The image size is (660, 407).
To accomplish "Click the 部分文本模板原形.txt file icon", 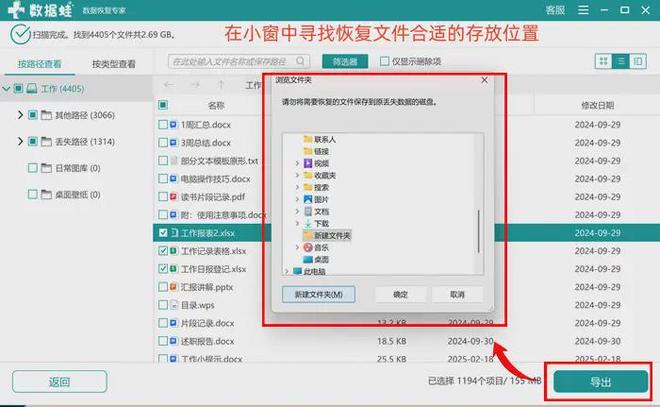I will 173,161.
